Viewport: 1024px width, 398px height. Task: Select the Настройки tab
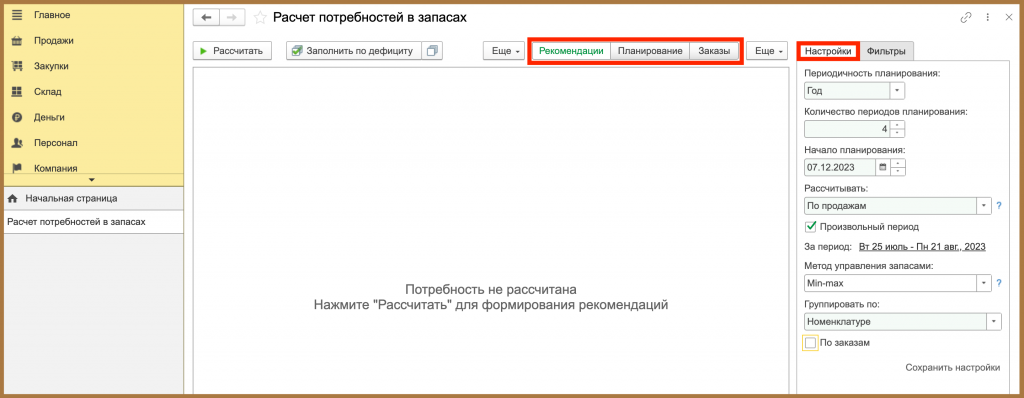(827, 51)
